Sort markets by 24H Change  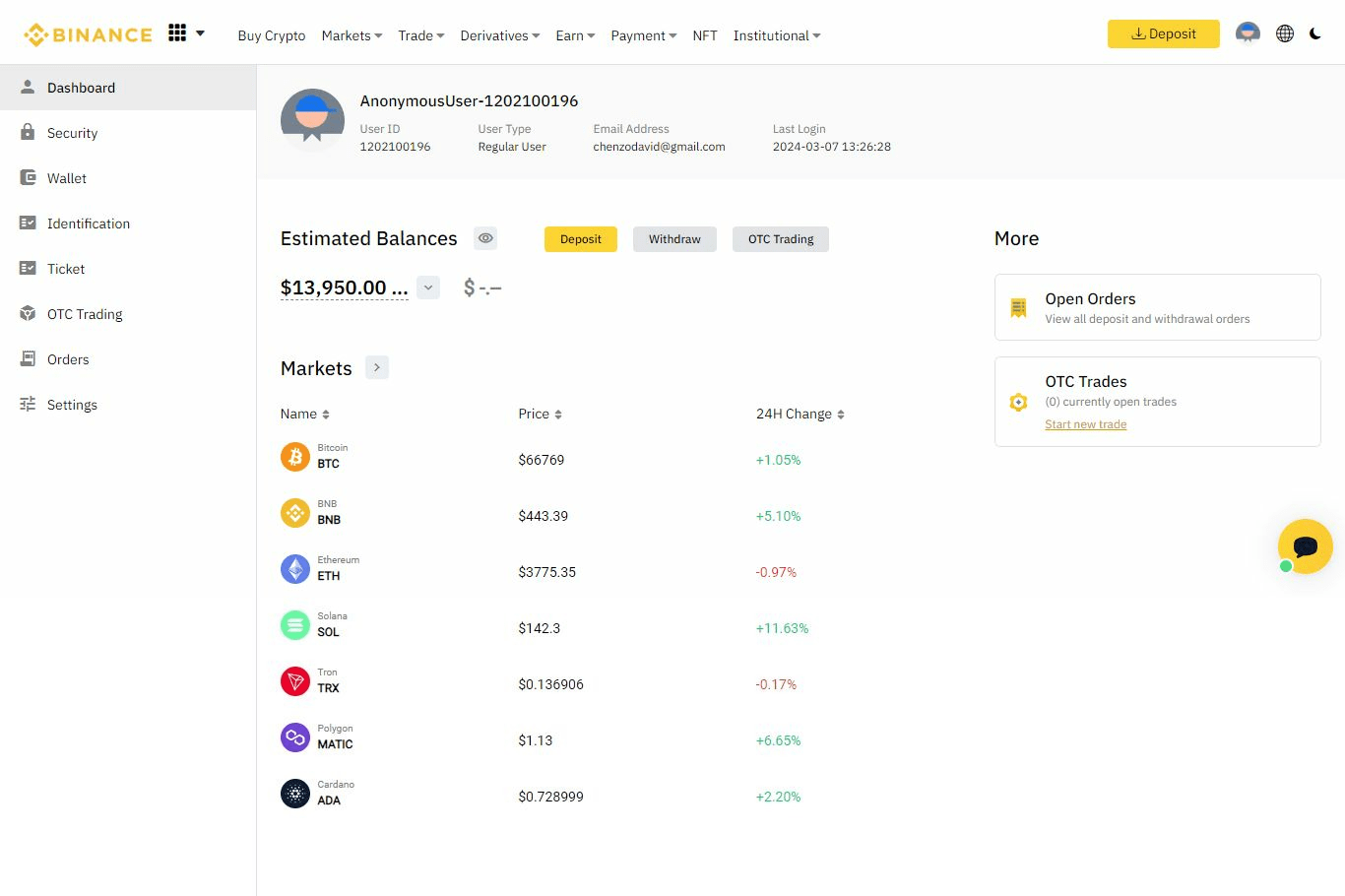coord(800,415)
